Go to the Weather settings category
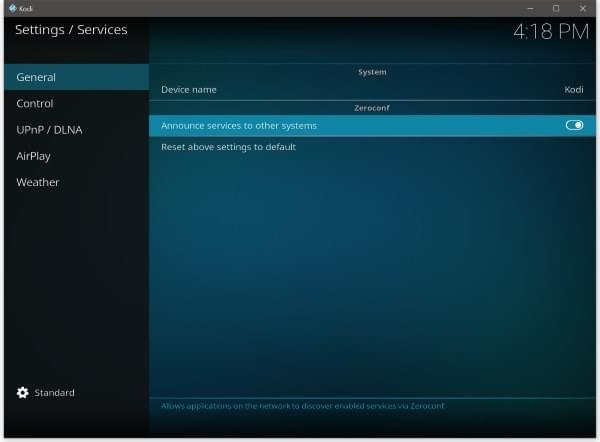This screenshot has width=600, height=442. [37, 182]
